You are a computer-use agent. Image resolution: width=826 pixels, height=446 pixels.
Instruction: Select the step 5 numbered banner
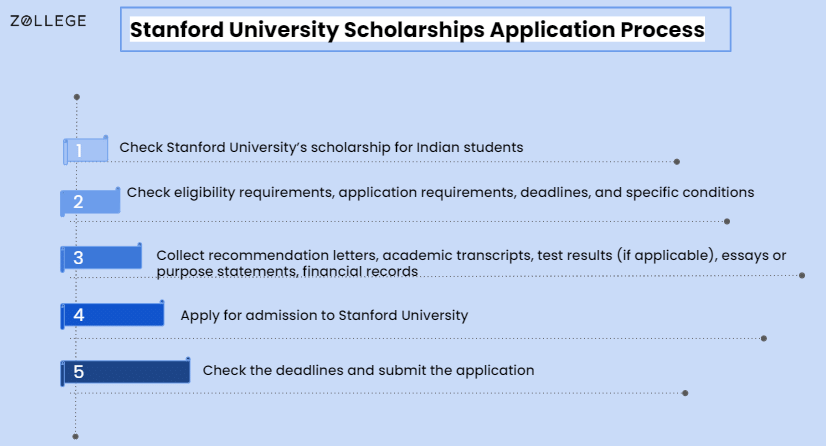point(125,372)
